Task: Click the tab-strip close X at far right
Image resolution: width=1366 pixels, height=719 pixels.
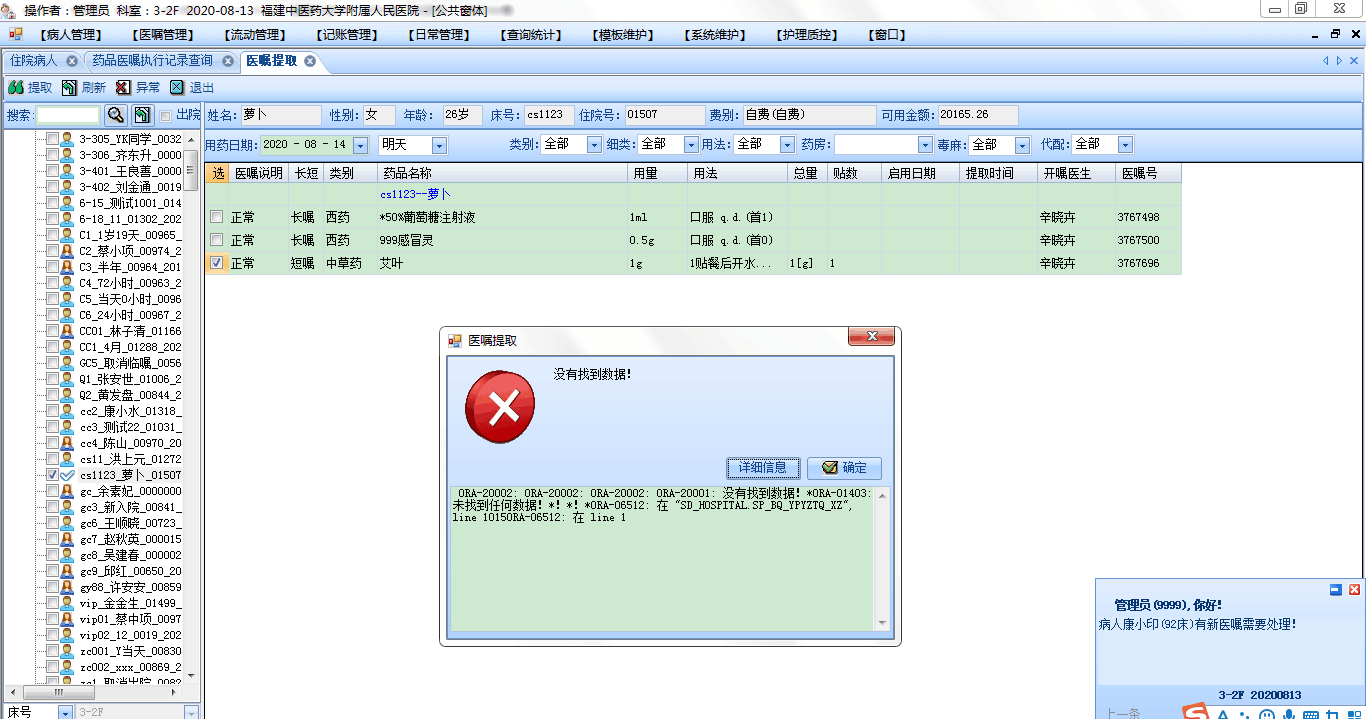Action: tap(1354, 61)
